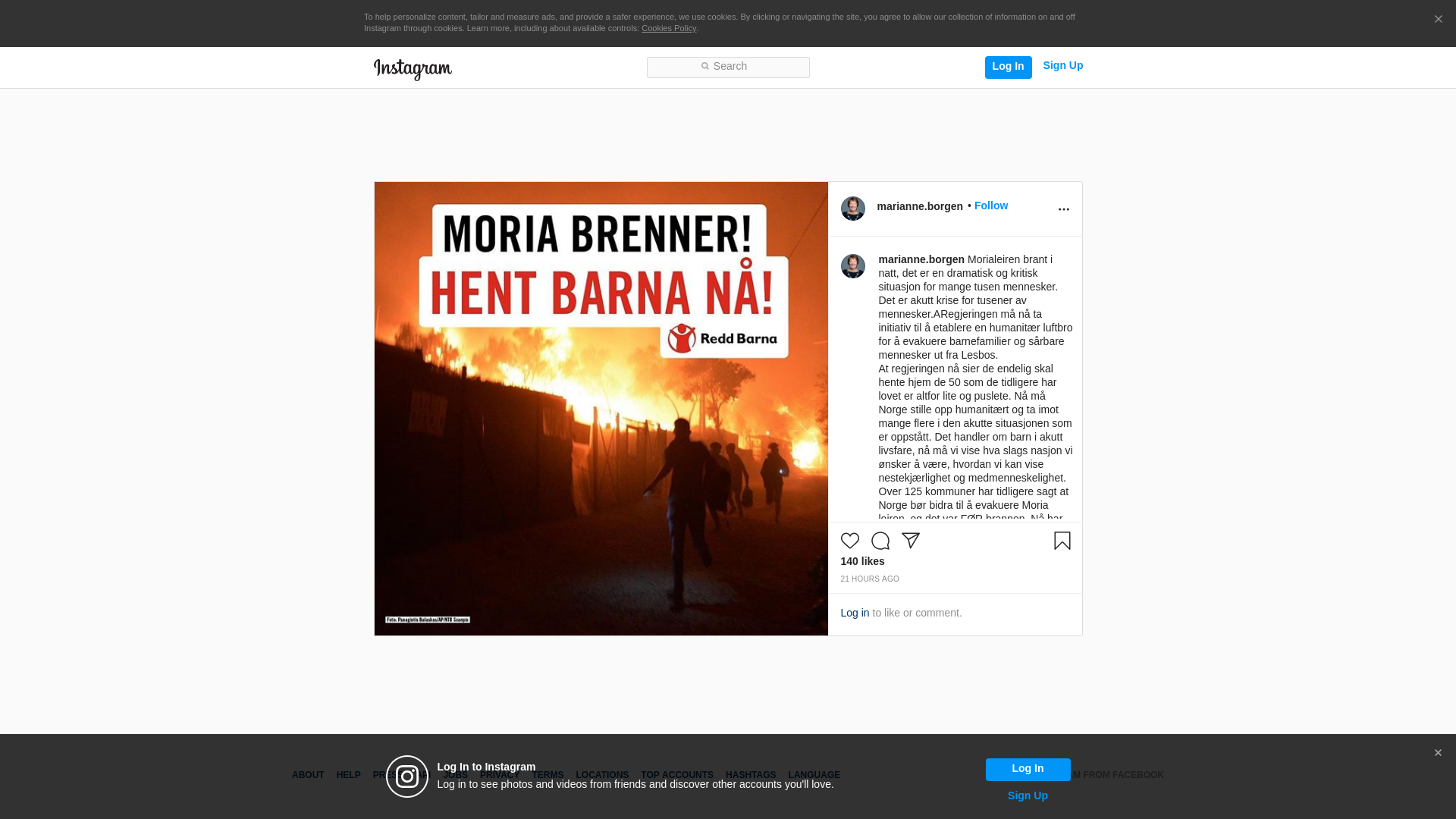
Task: Open the three-dot more options menu
Action: 1063,209
